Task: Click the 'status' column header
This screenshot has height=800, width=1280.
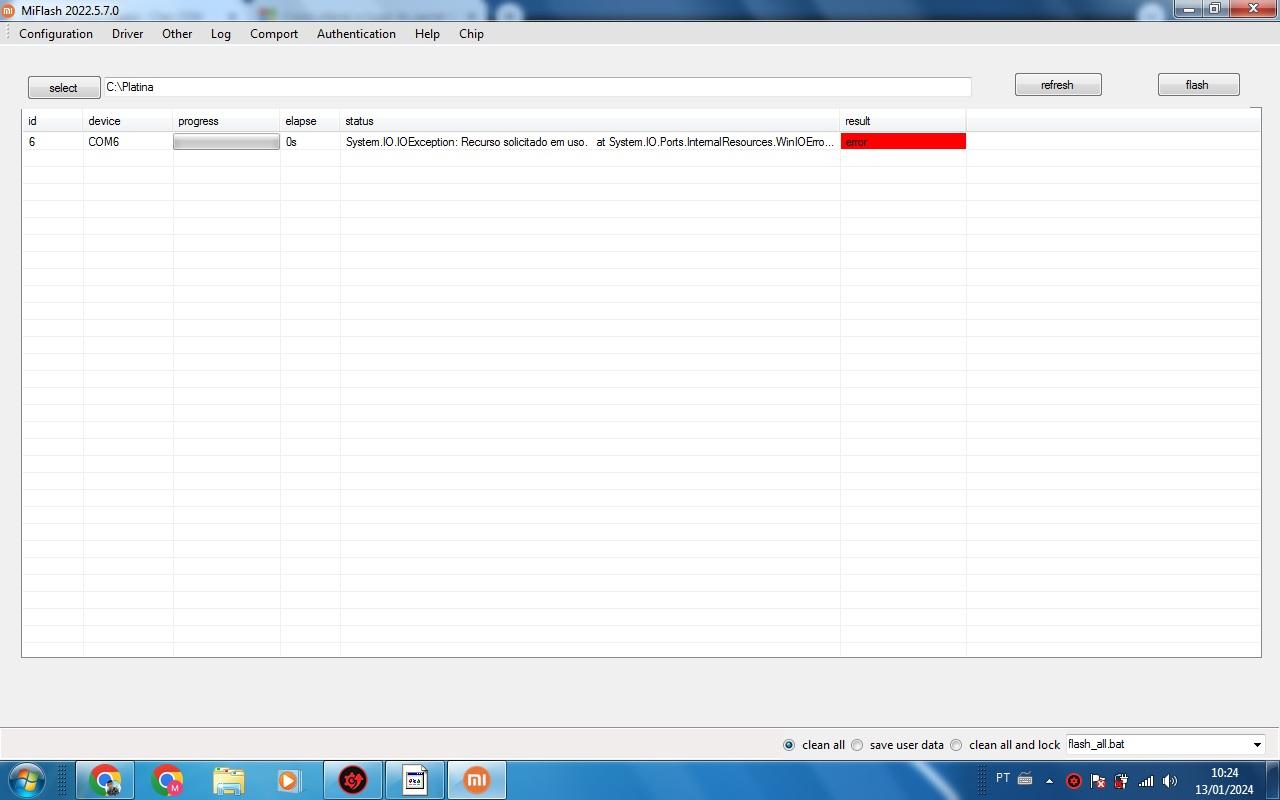Action: tap(590, 121)
